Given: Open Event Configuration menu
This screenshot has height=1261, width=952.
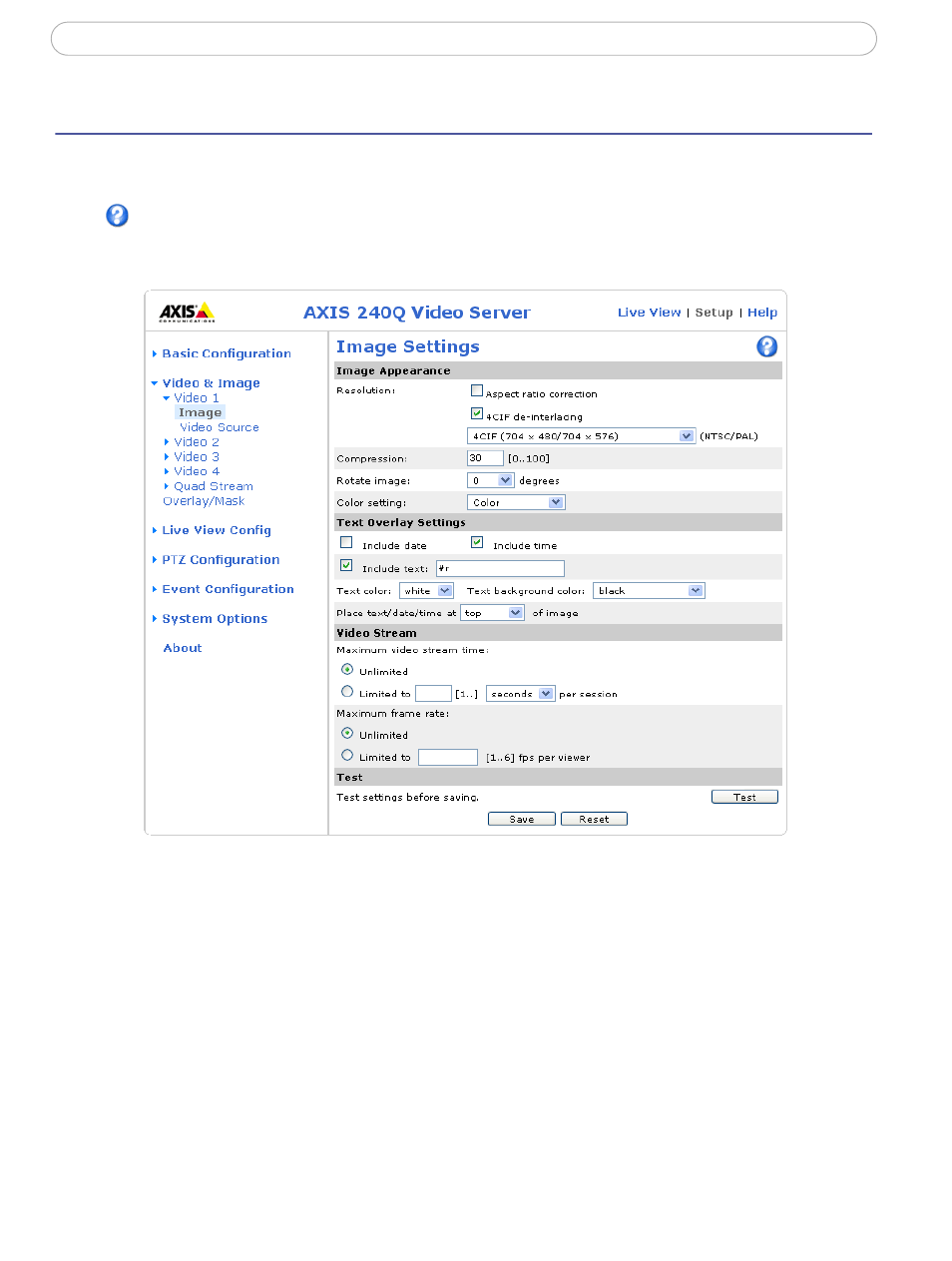Looking at the screenshot, I should 228,589.
